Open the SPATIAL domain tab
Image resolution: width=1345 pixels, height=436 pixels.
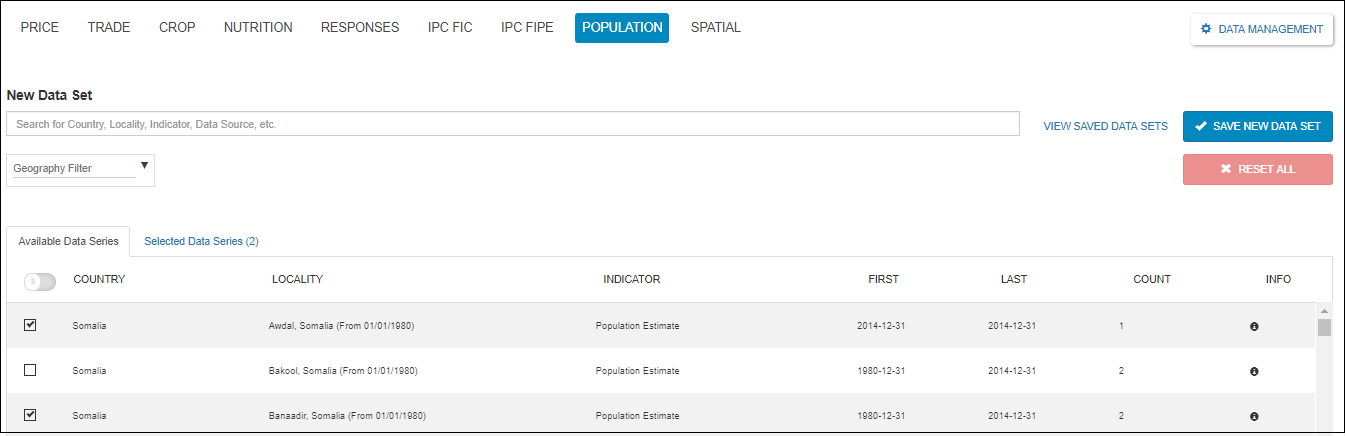716,28
